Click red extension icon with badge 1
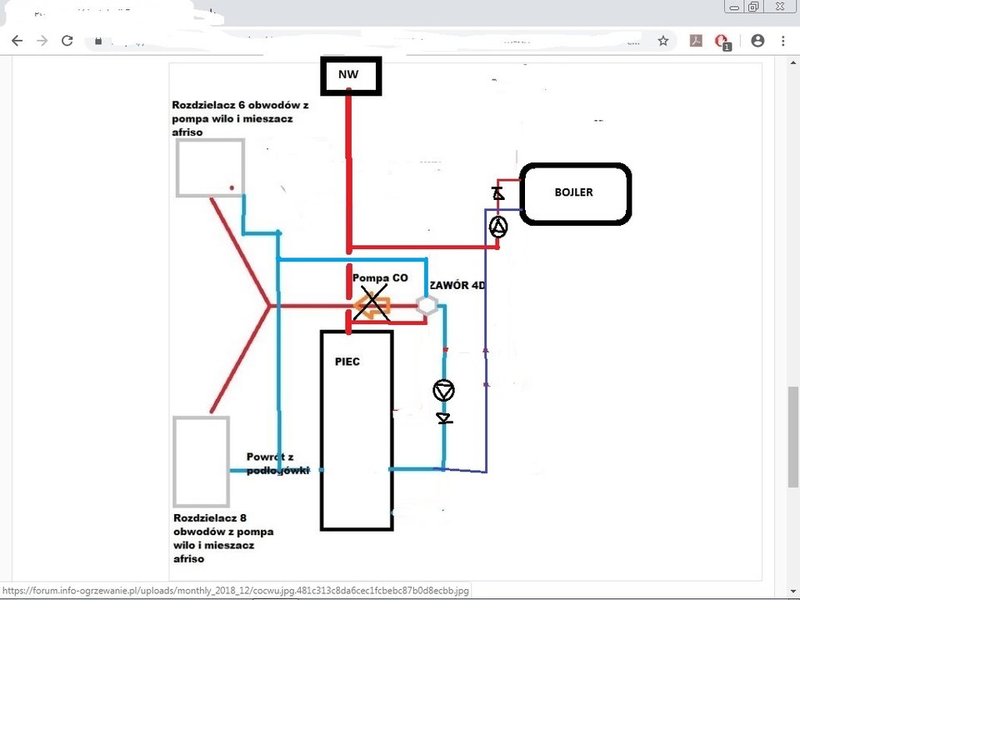This screenshot has height=750, width=1000. pyautogui.click(x=723, y=42)
